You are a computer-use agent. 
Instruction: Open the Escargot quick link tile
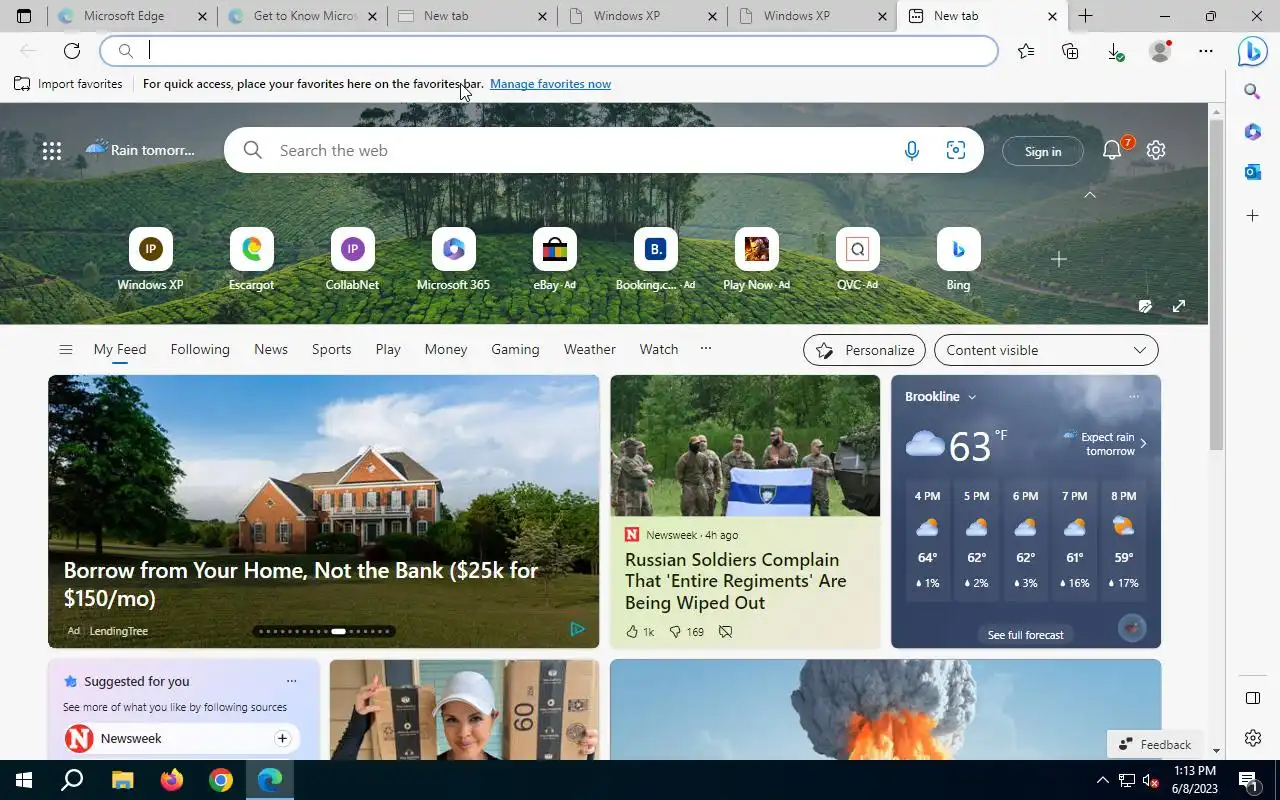[251, 260]
